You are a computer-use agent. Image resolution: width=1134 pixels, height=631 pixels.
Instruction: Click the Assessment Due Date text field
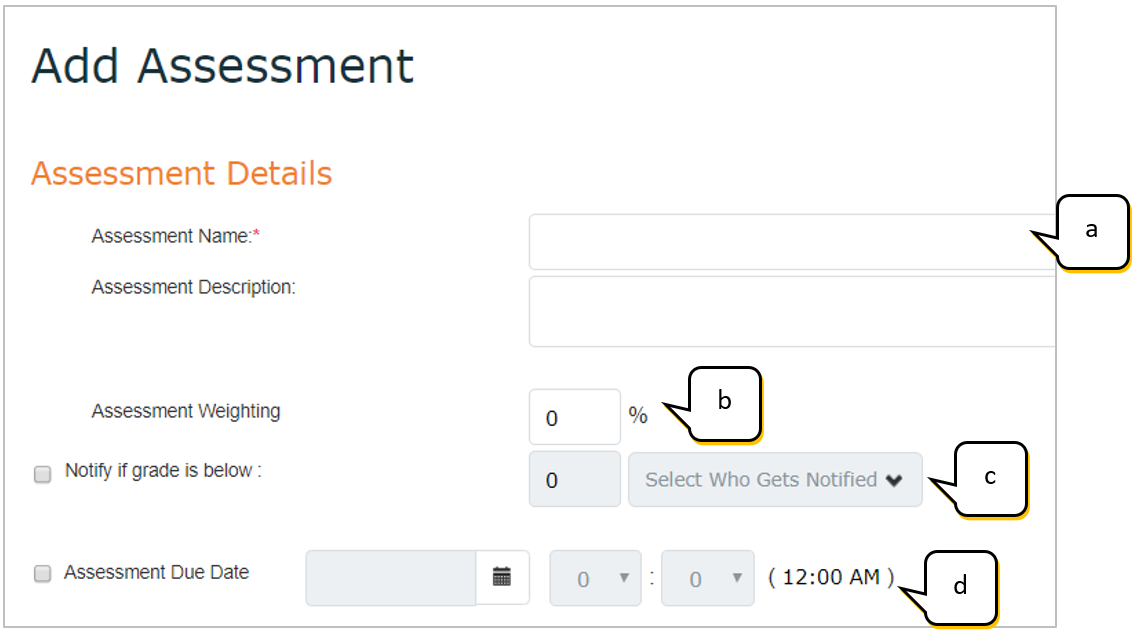pos(390,577)
